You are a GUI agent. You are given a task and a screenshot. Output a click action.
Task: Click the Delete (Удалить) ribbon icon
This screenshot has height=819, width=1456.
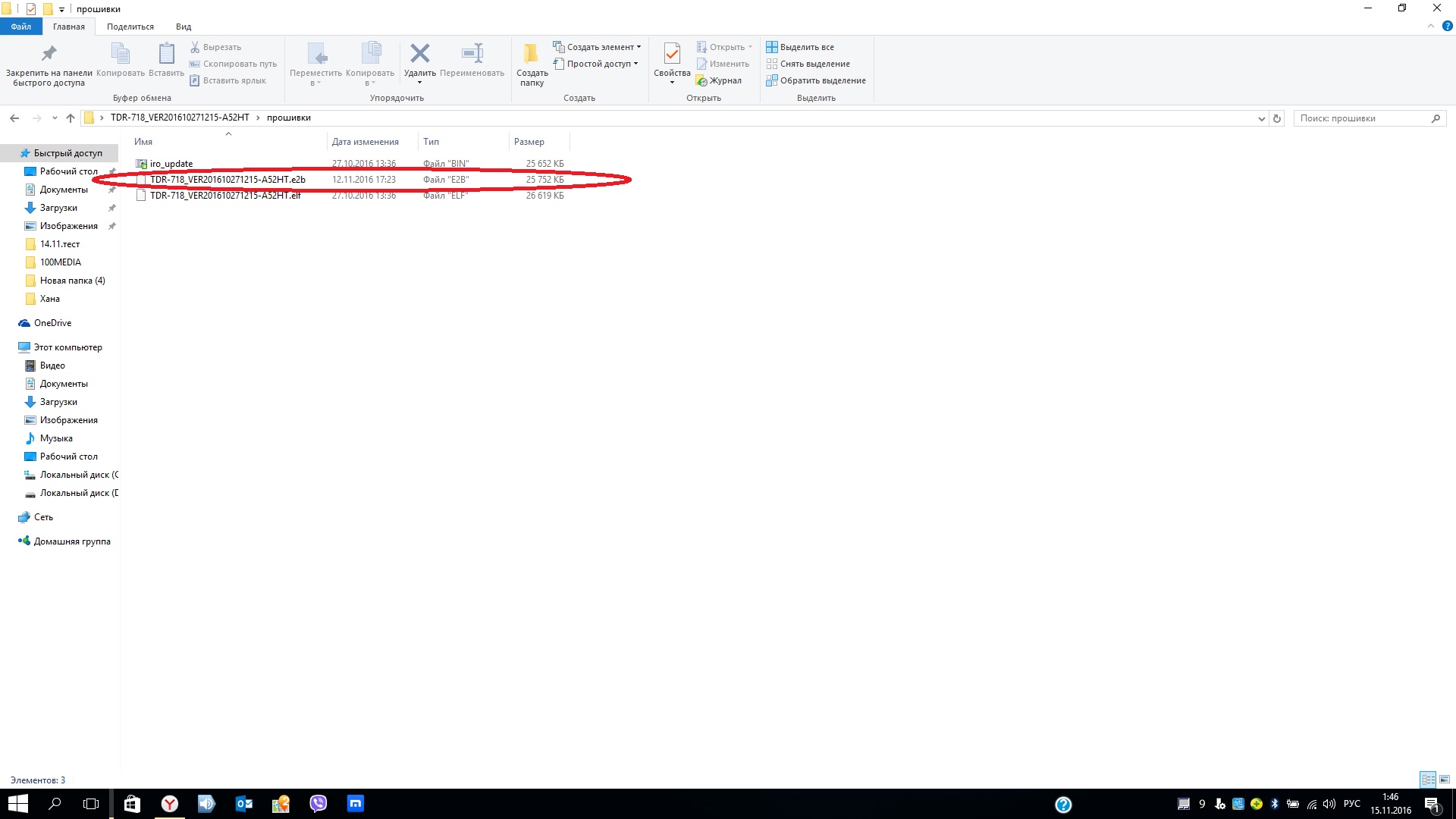click(419, 55)
